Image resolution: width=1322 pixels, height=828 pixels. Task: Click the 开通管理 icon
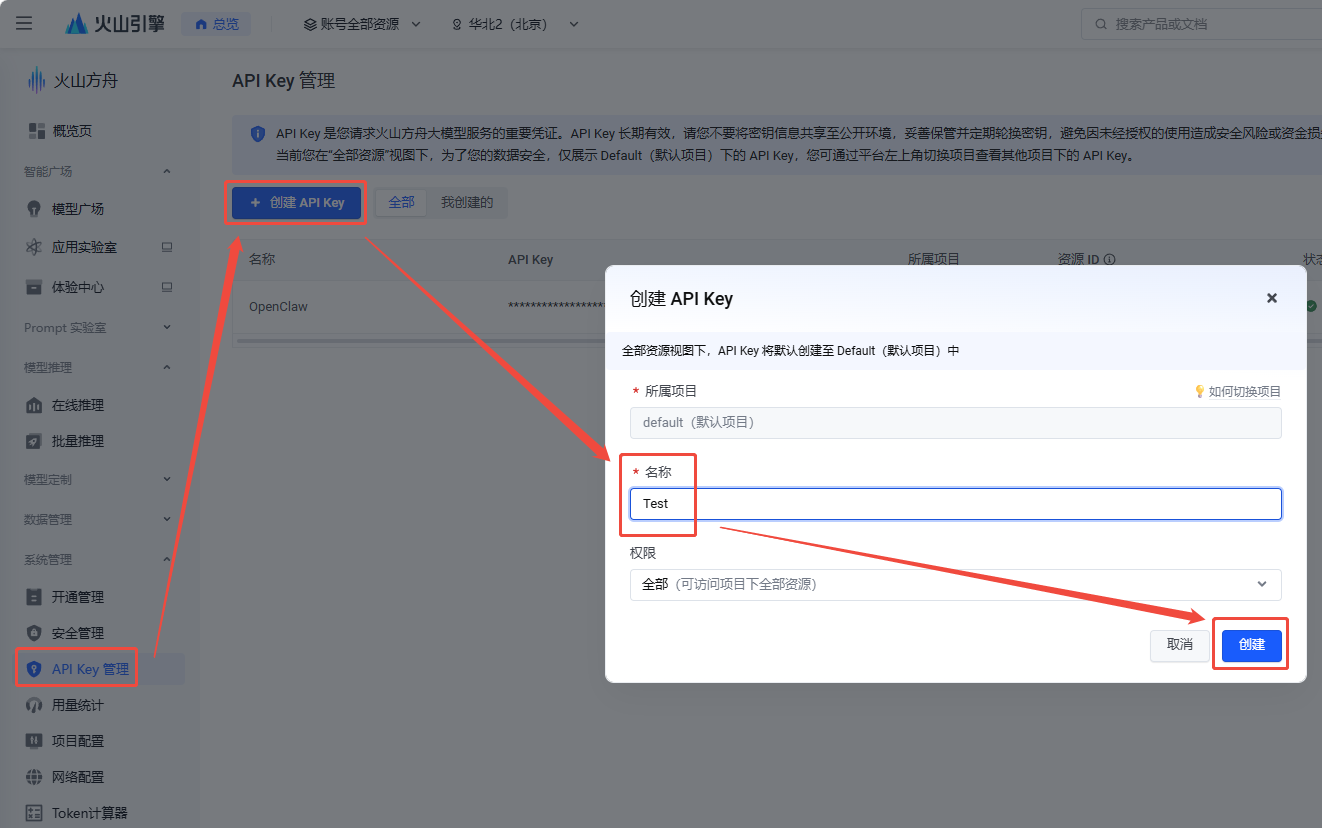tap(35, 597)
